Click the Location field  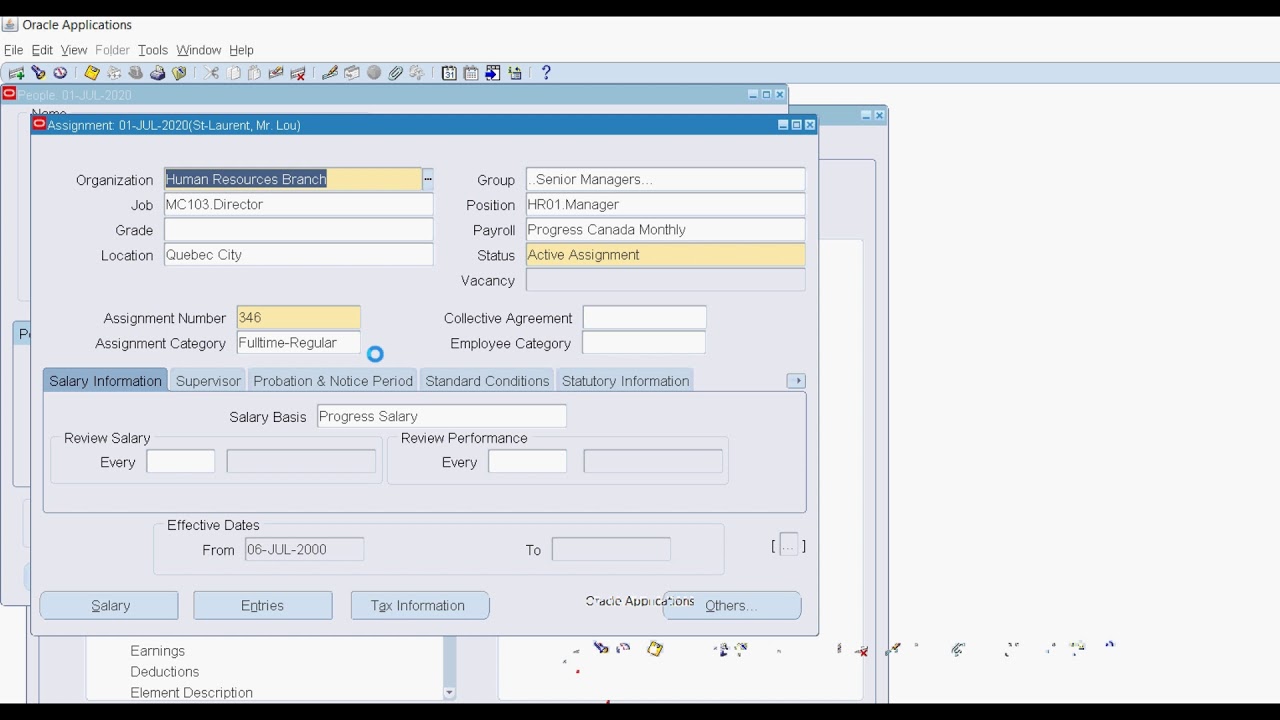click(298, 255)
